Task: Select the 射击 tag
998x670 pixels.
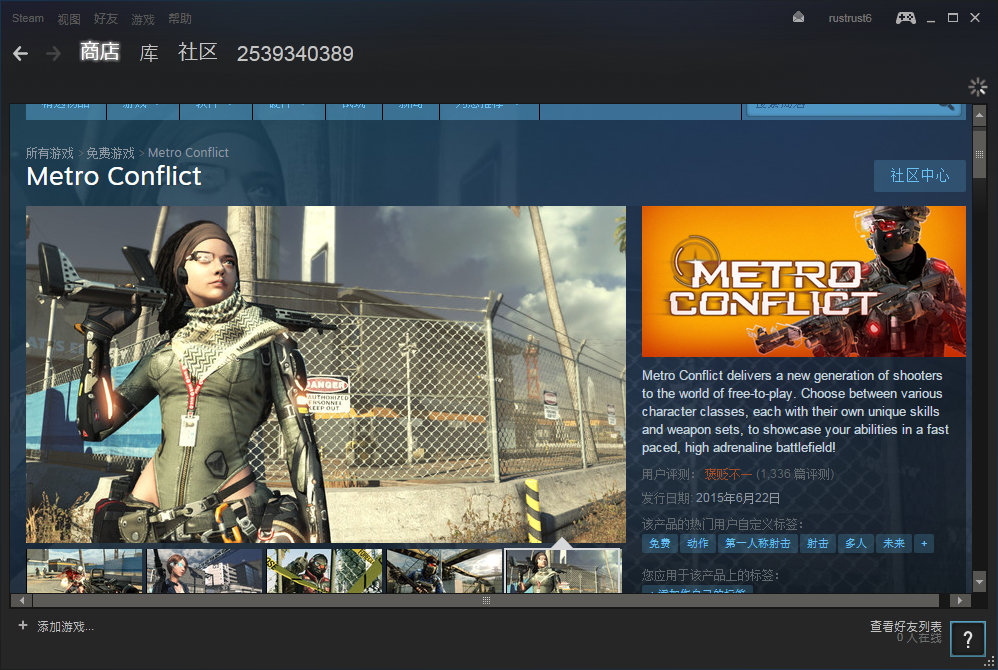Action: [817, 543]
